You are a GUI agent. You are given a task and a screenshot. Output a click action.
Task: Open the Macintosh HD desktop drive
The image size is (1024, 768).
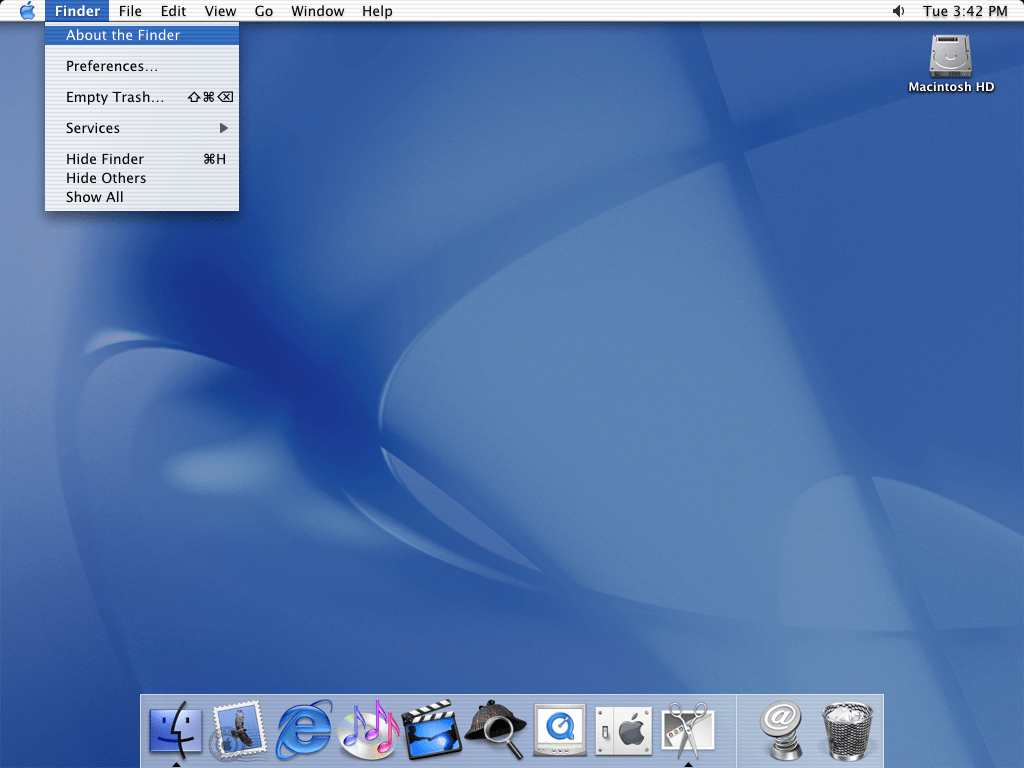click(x=951, y=58)
